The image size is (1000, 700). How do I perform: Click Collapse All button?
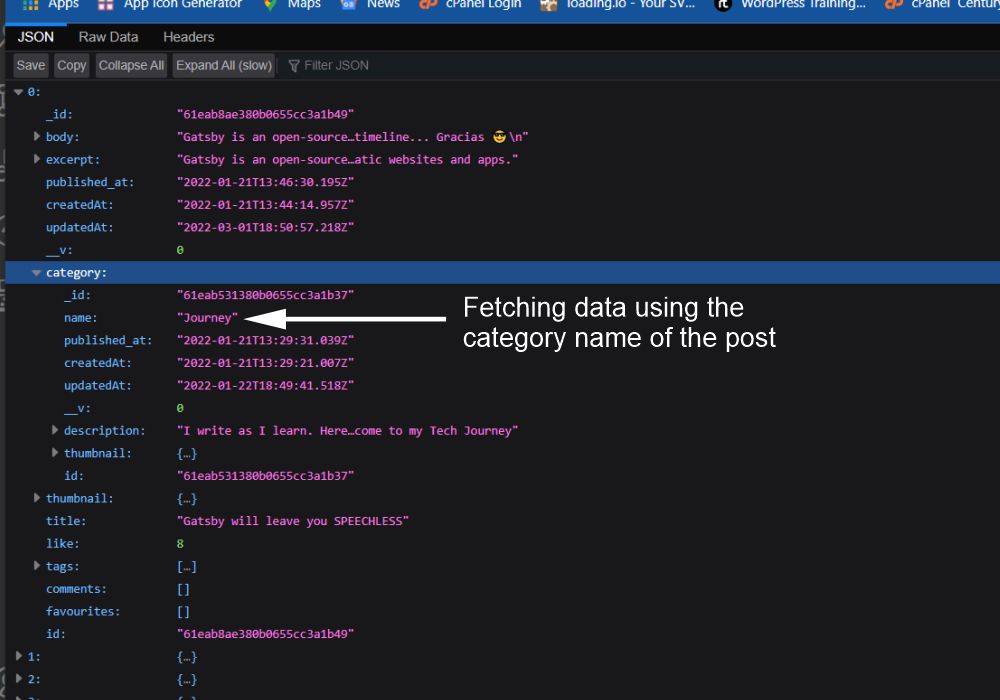coord(131,65)
